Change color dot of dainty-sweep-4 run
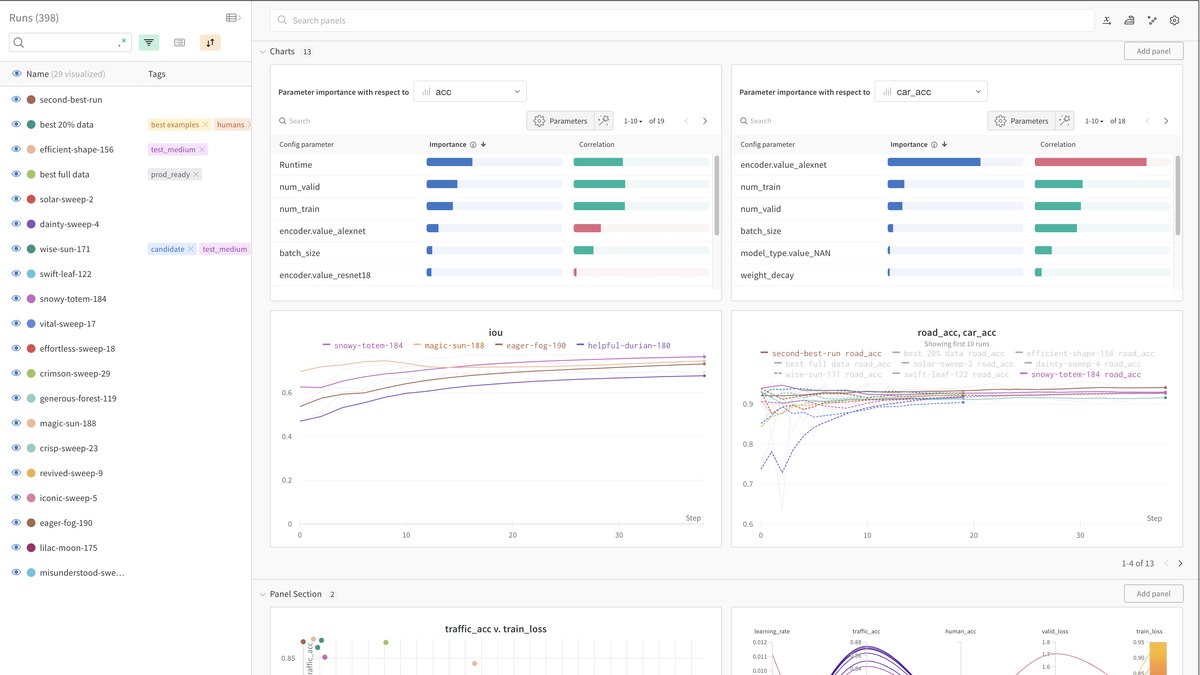This screenshot has width=1200, height=675. (x=32, y=224)
